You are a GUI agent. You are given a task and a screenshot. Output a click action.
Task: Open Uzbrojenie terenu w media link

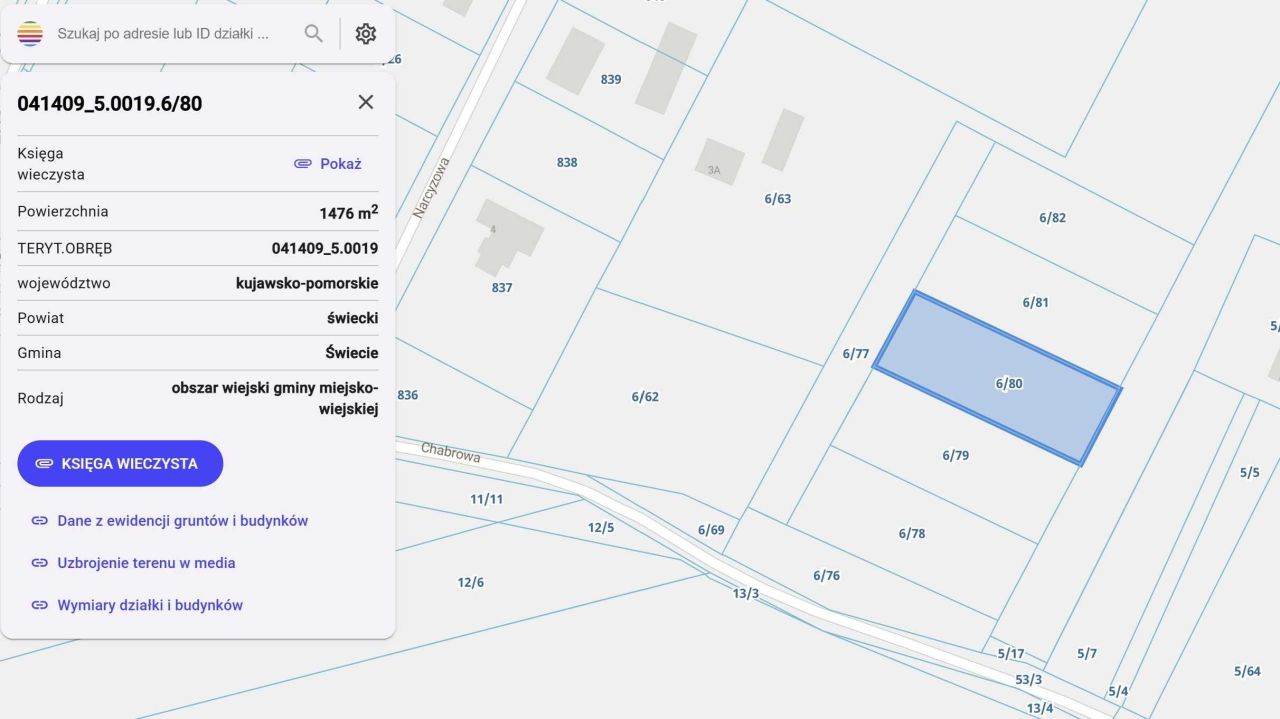[x=134, y=563]
